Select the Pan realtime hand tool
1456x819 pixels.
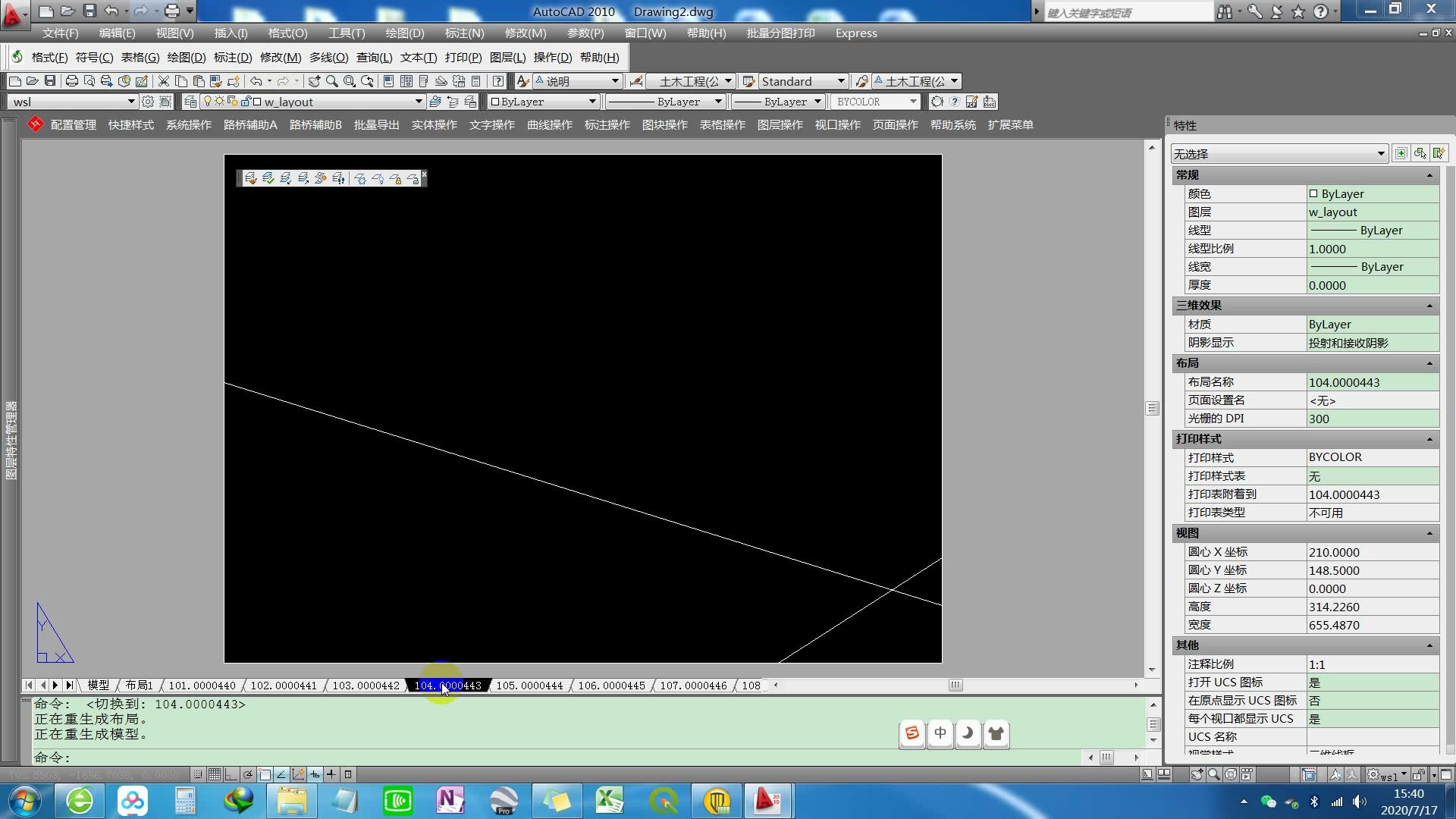click(x=314, y=81)
